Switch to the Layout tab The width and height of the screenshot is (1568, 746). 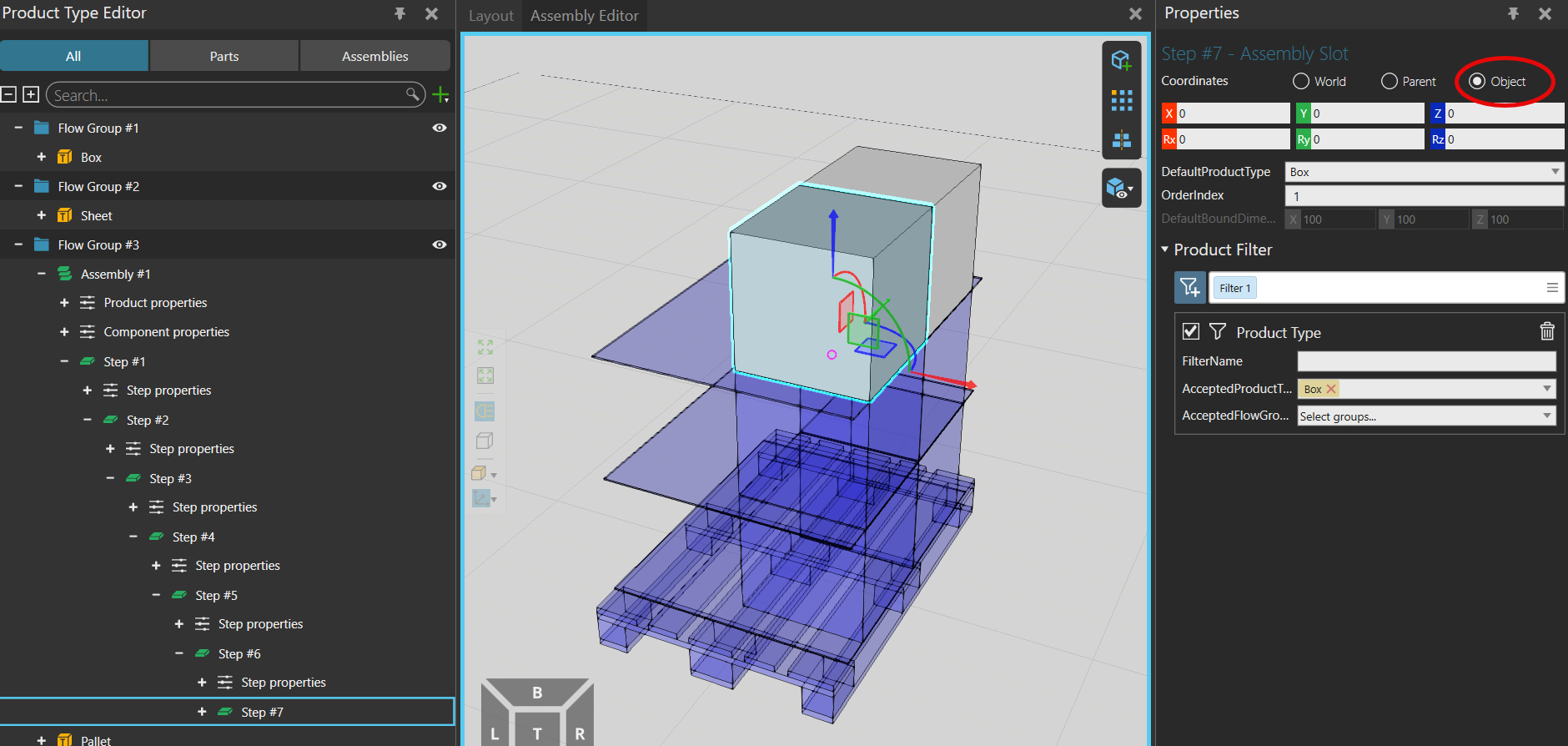(x=490, y=16)
